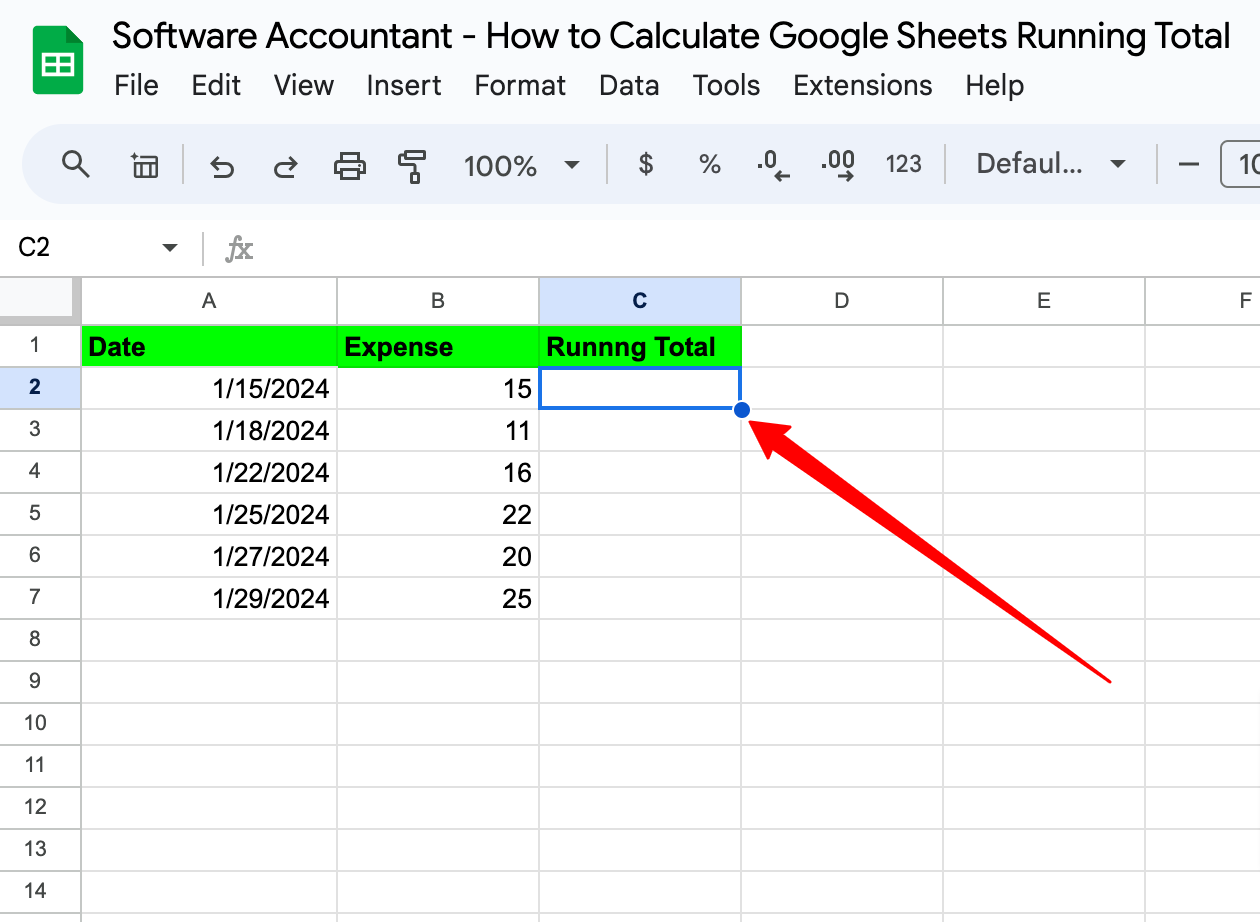Format as percent with % icon
Image resolution: width=1260 pixels, height=922 pixels.
710,164
